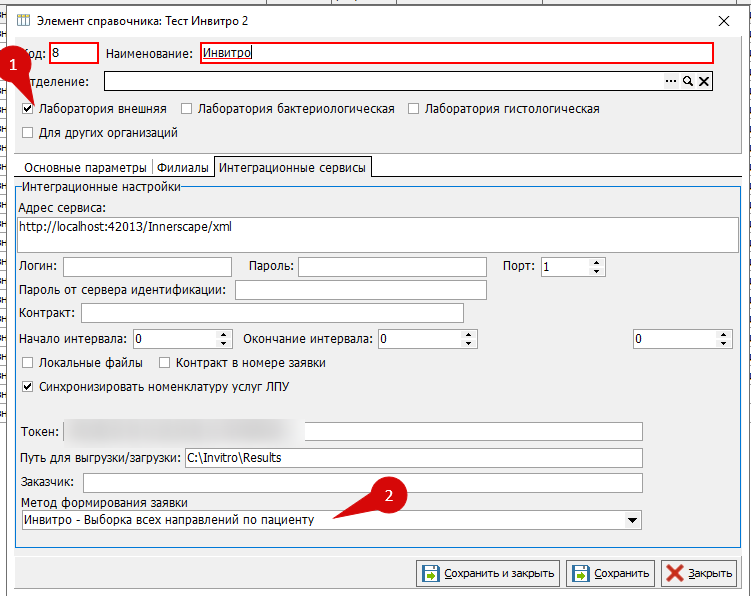
Task: Increase 'Окончание интервала' with up arrow
Action: click(469, 335)
